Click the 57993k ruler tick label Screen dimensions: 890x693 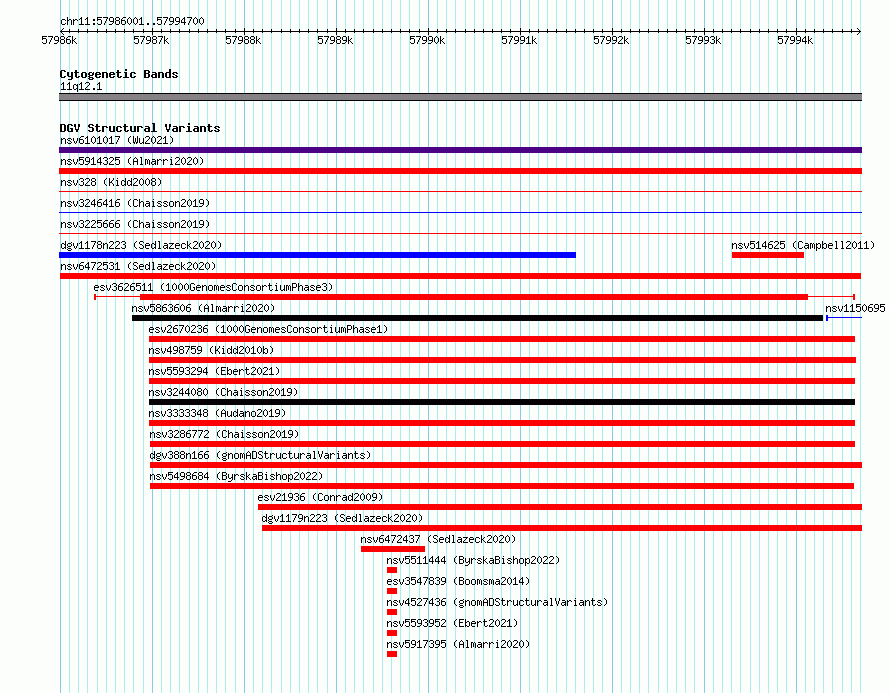point(703,40)
